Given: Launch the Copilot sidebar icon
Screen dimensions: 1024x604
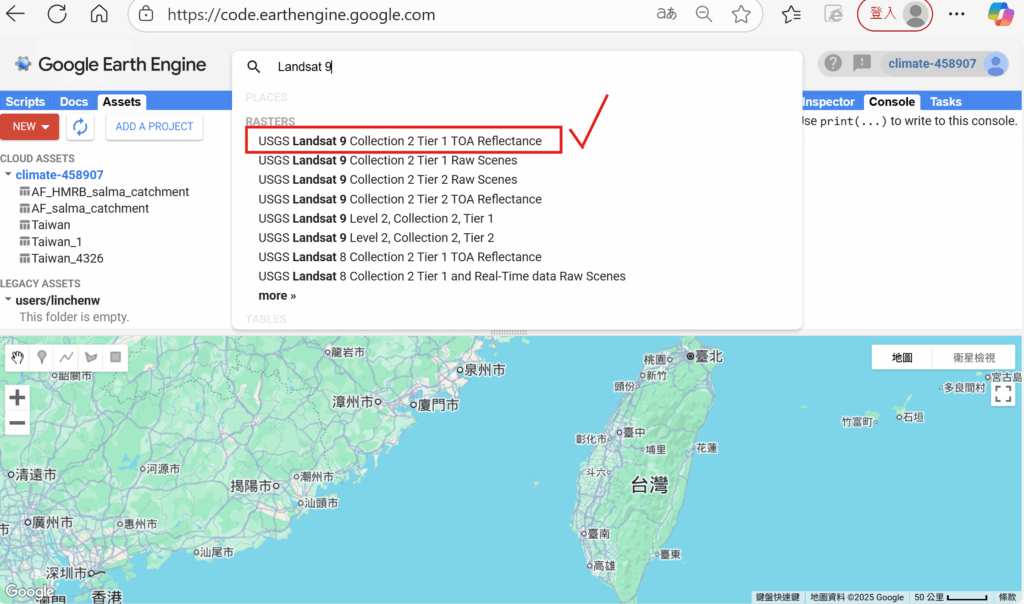Looking at the screenshot, I should (x=1000, y=14).
